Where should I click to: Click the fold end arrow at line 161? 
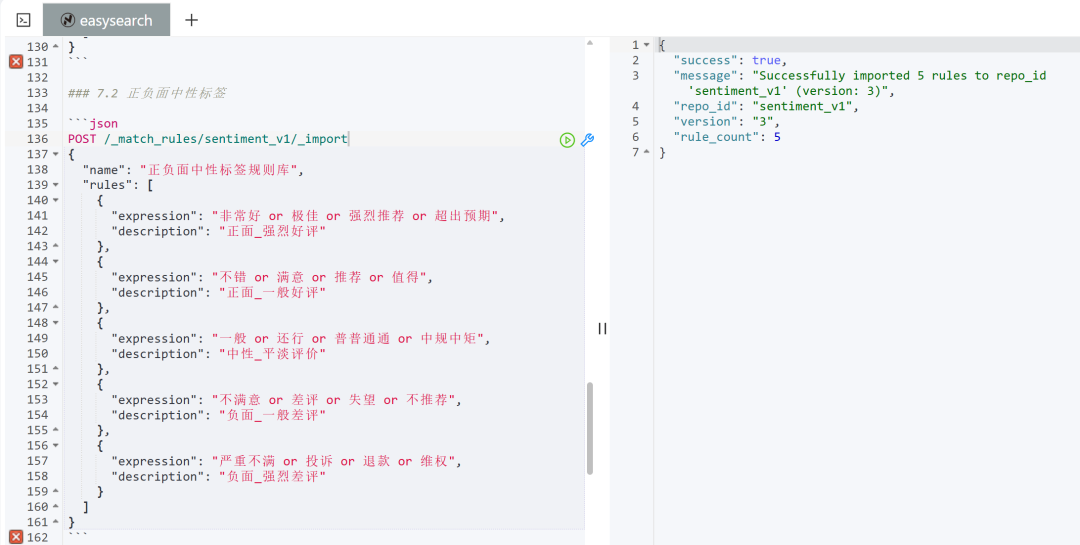click(56, 522)
